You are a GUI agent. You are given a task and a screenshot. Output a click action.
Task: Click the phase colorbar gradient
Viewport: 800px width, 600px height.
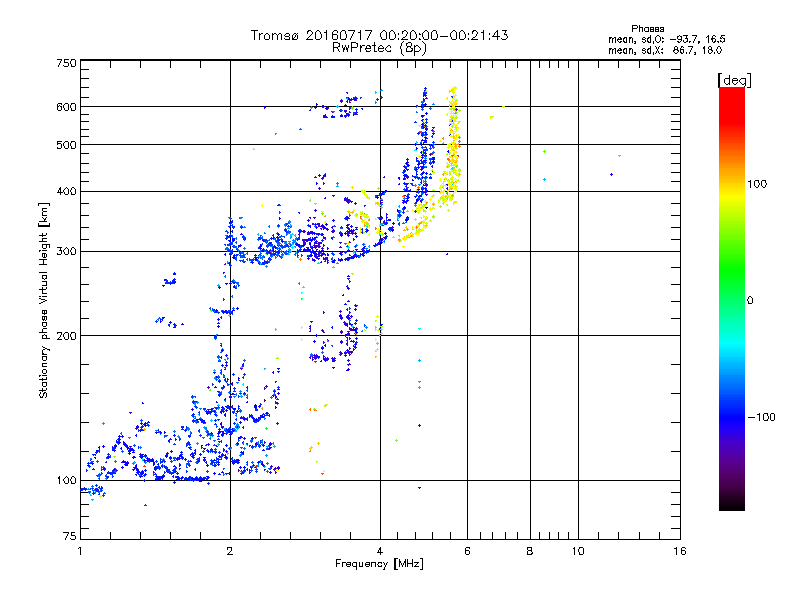tap(732, 298)
